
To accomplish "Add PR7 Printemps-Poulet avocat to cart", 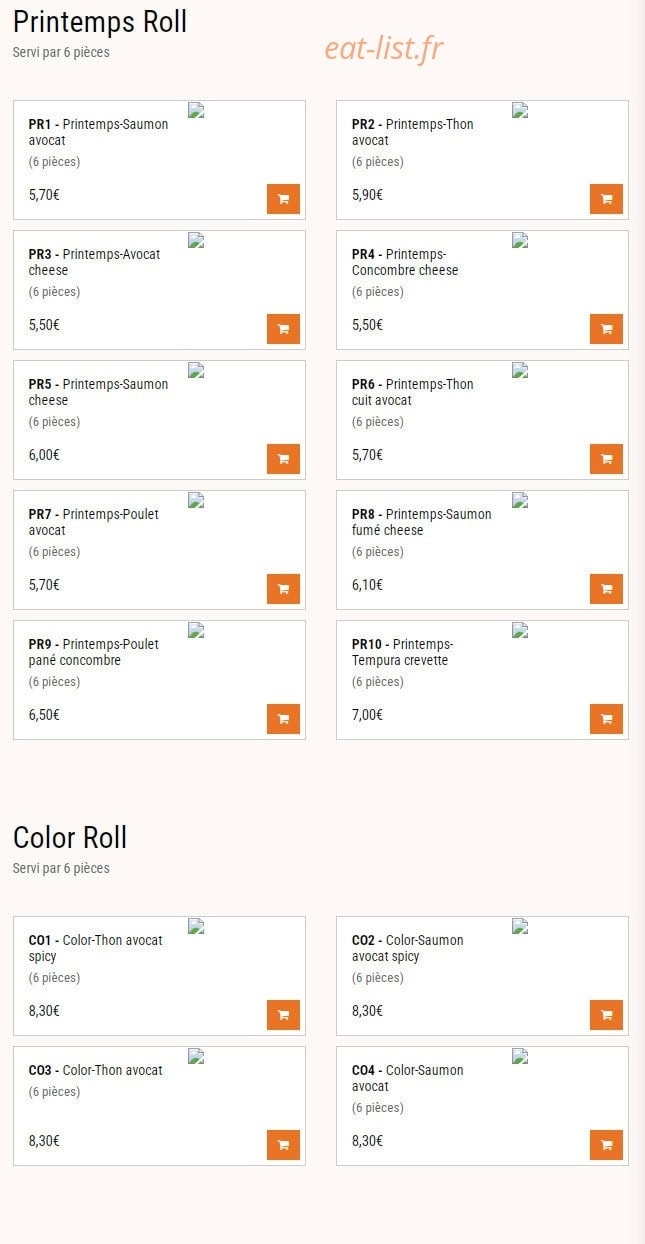I will (283, 589).
